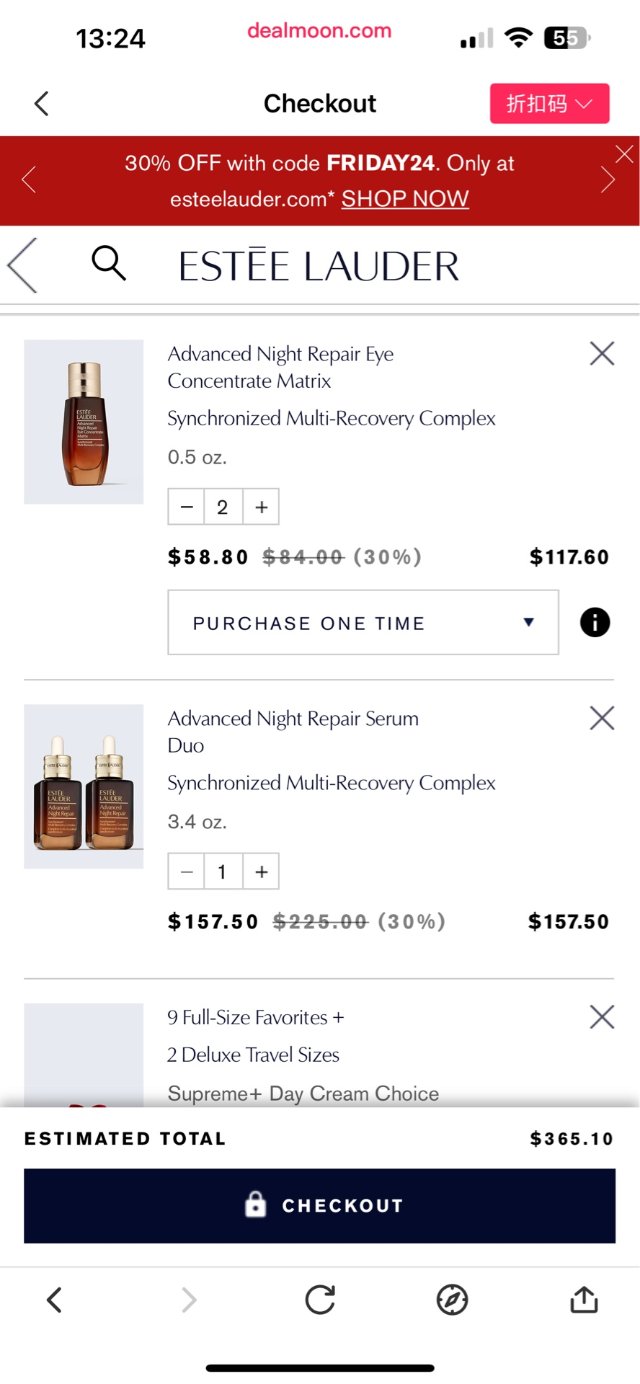
Task: Show next promo banner with right arrow
Action: pos(608,180)
